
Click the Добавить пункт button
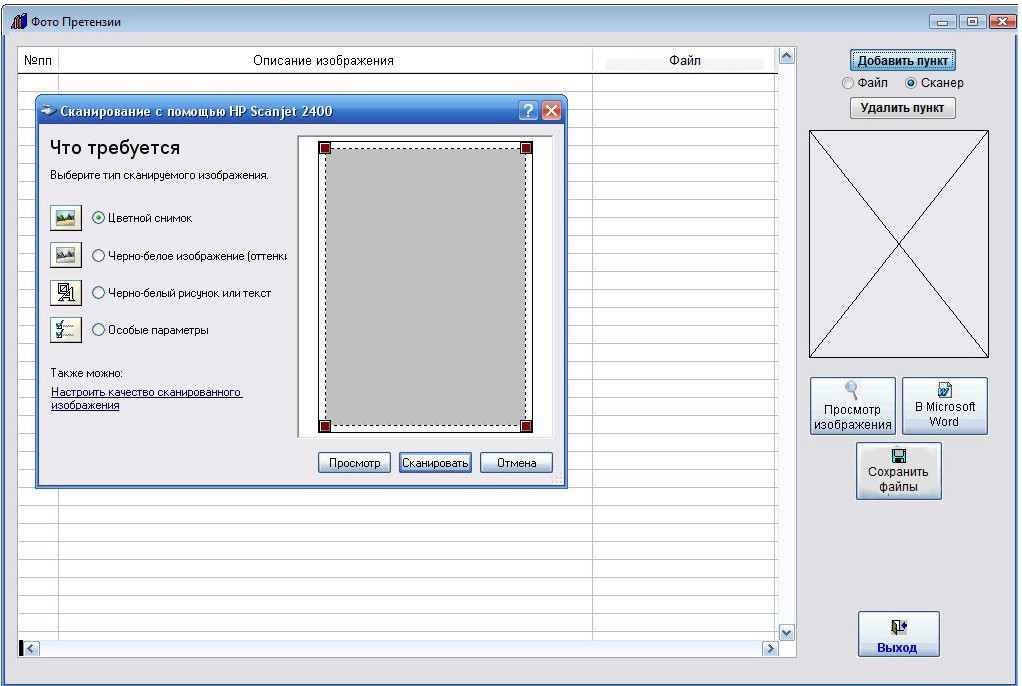pyautogui.click(x=903, y=61)
